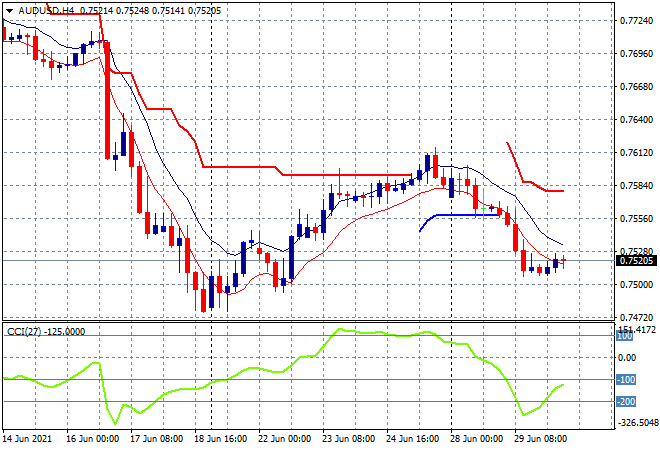This screenshot has width=660, height=450.
Task: Click the 0.76960 price axis label
Action: [x=637, y=53]
